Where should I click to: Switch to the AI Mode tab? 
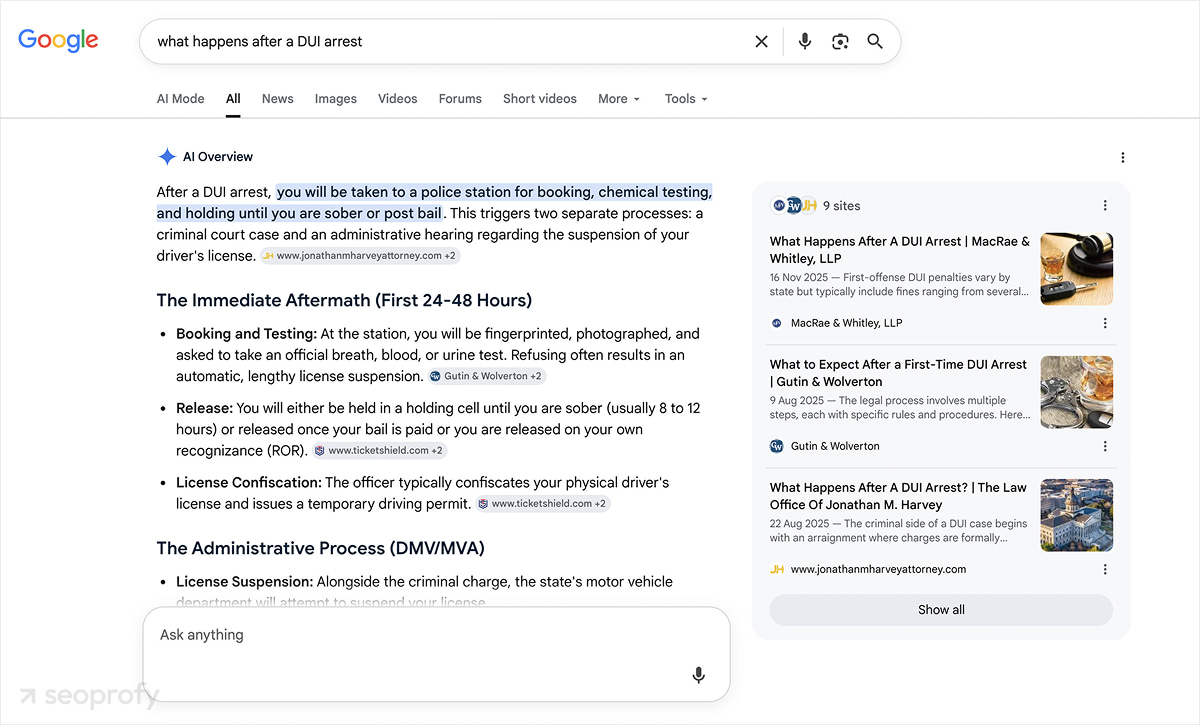click(x=181, y=99)
